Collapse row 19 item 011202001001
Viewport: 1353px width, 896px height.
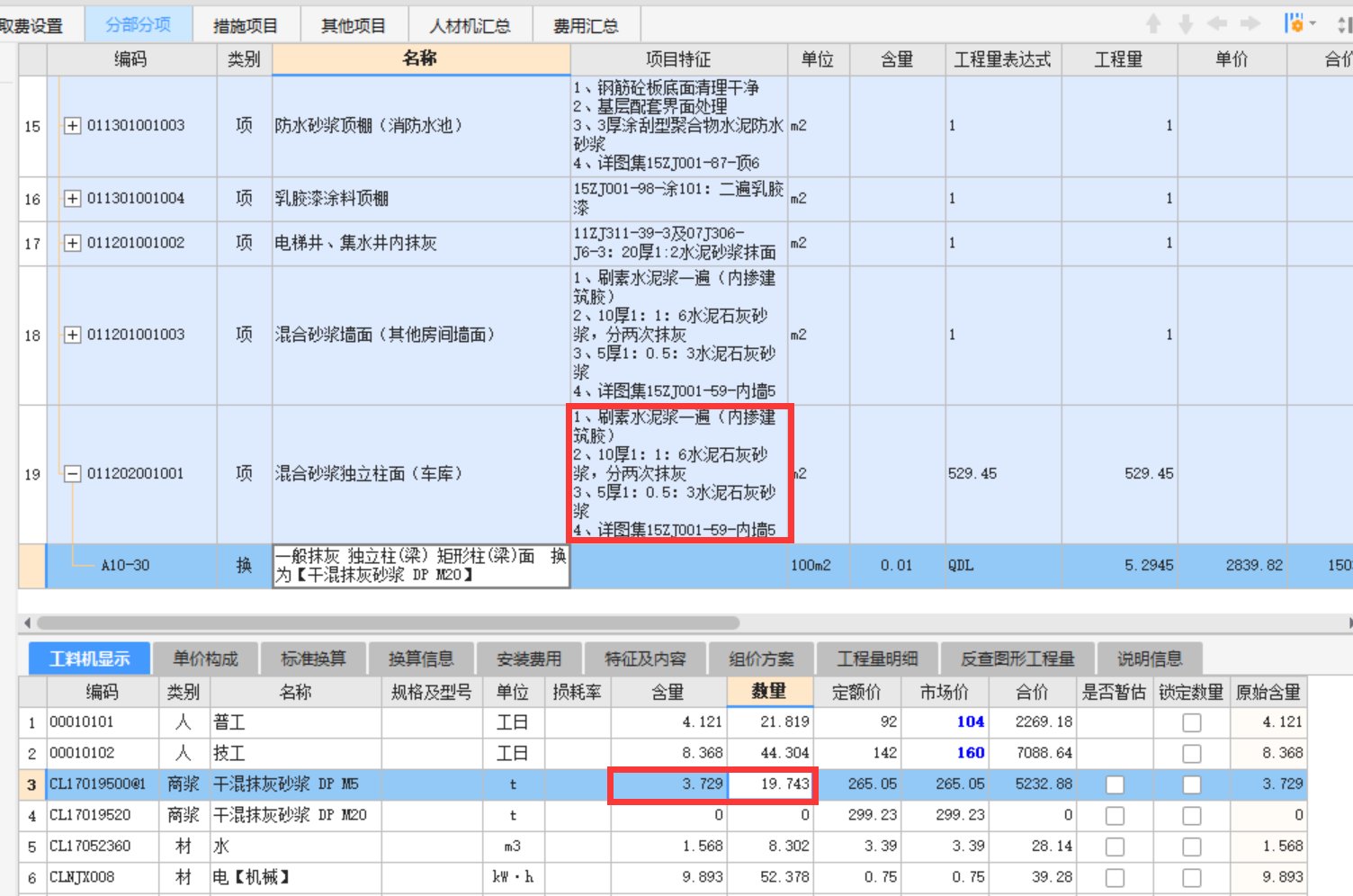click(x=72, y=473)
